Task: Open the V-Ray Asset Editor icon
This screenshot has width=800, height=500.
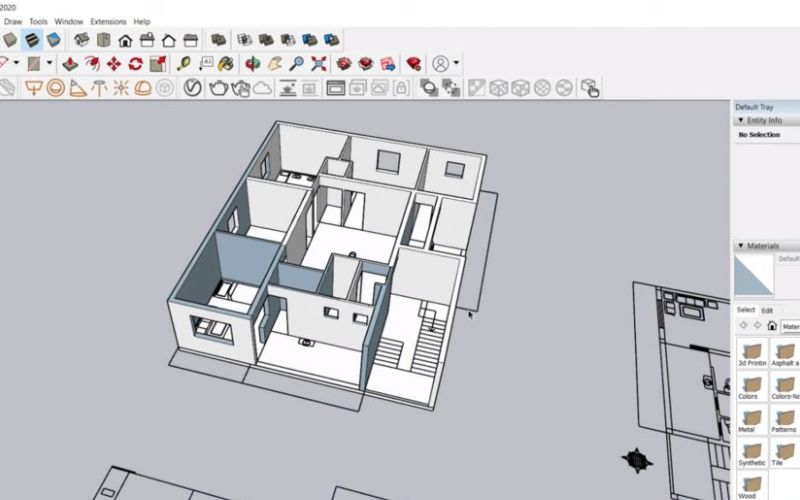Action: 192,88
